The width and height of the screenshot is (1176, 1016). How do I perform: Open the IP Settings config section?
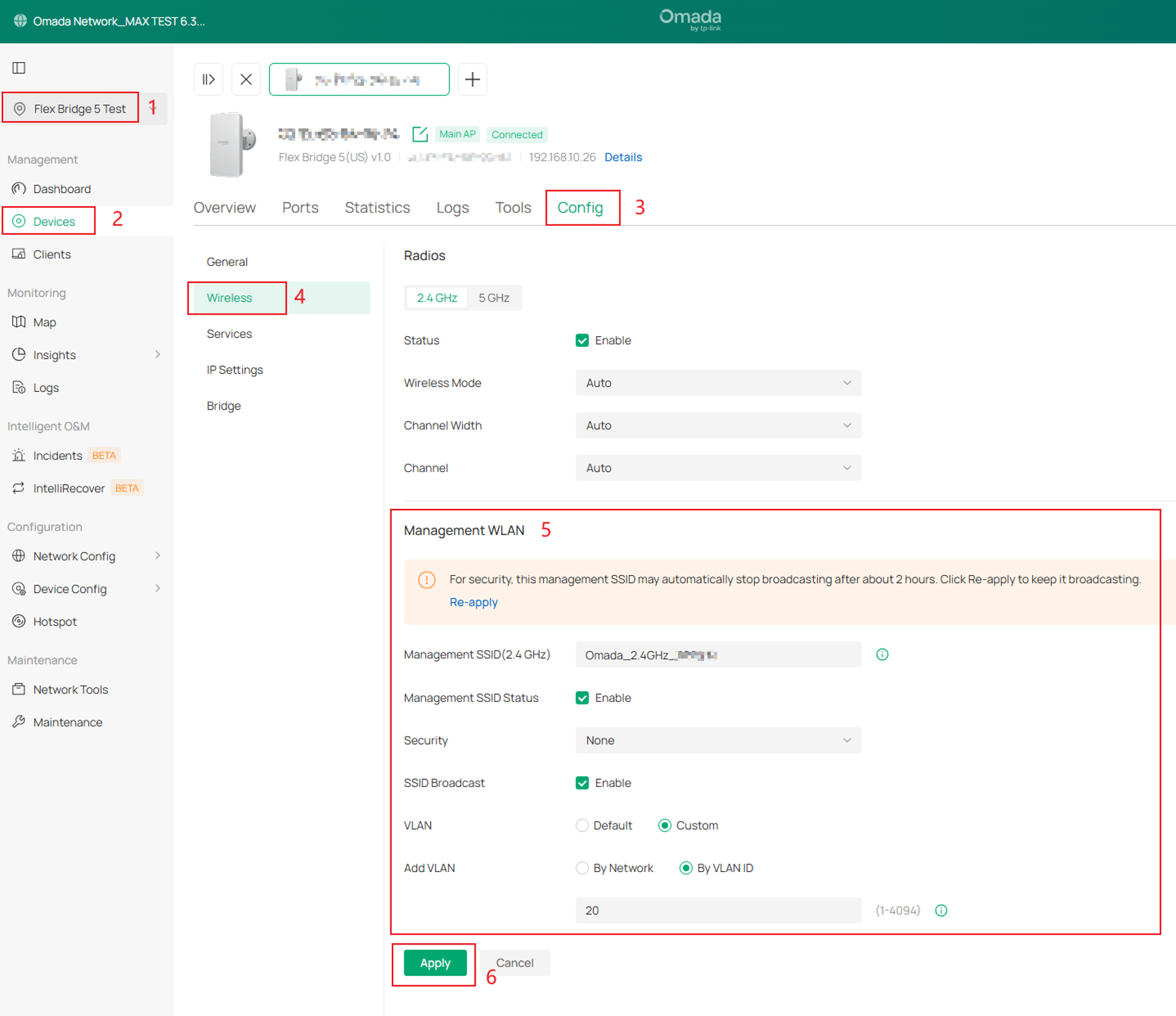tap(235, 370)
